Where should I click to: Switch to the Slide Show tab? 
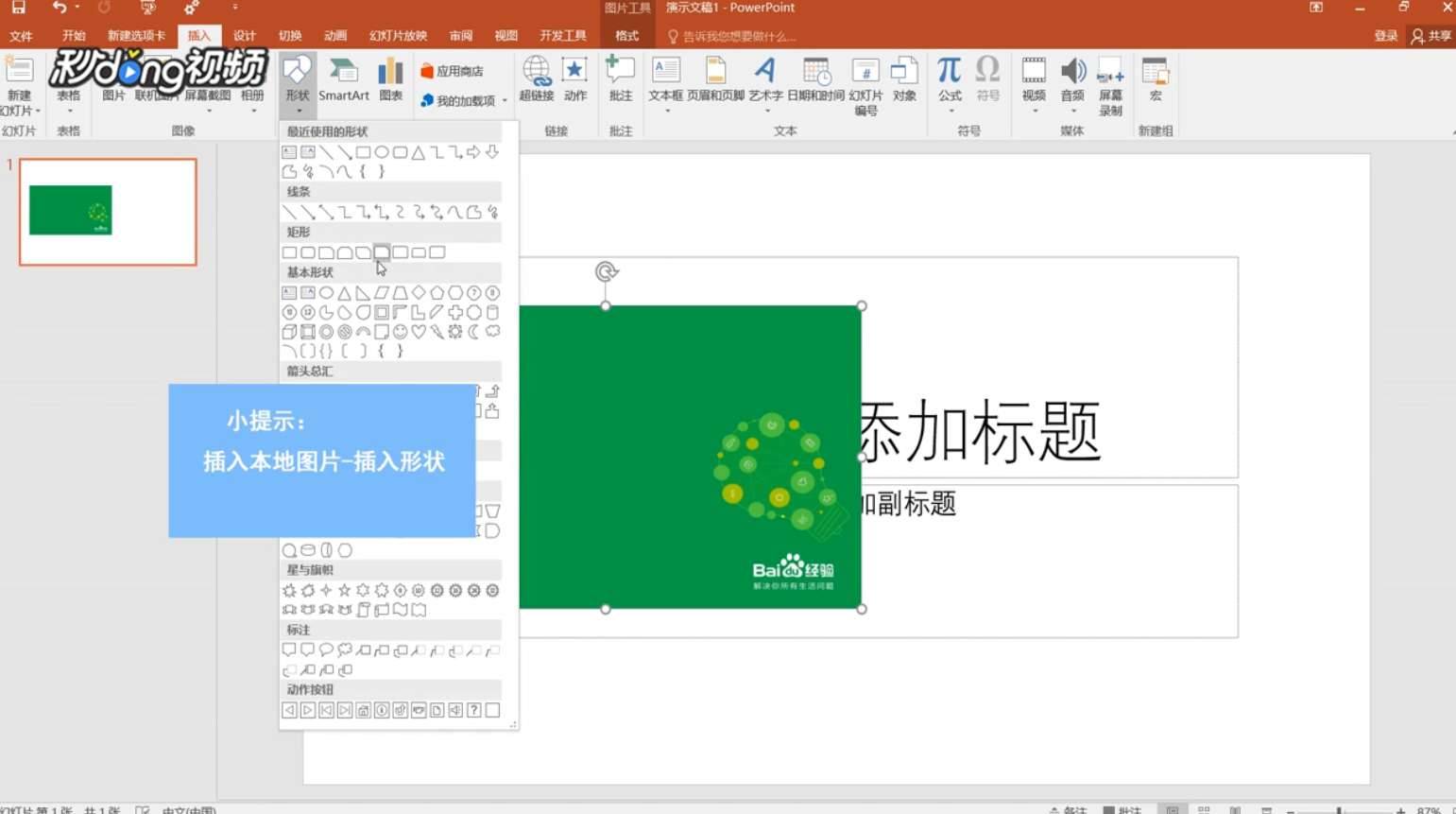(x=399, y=36)
